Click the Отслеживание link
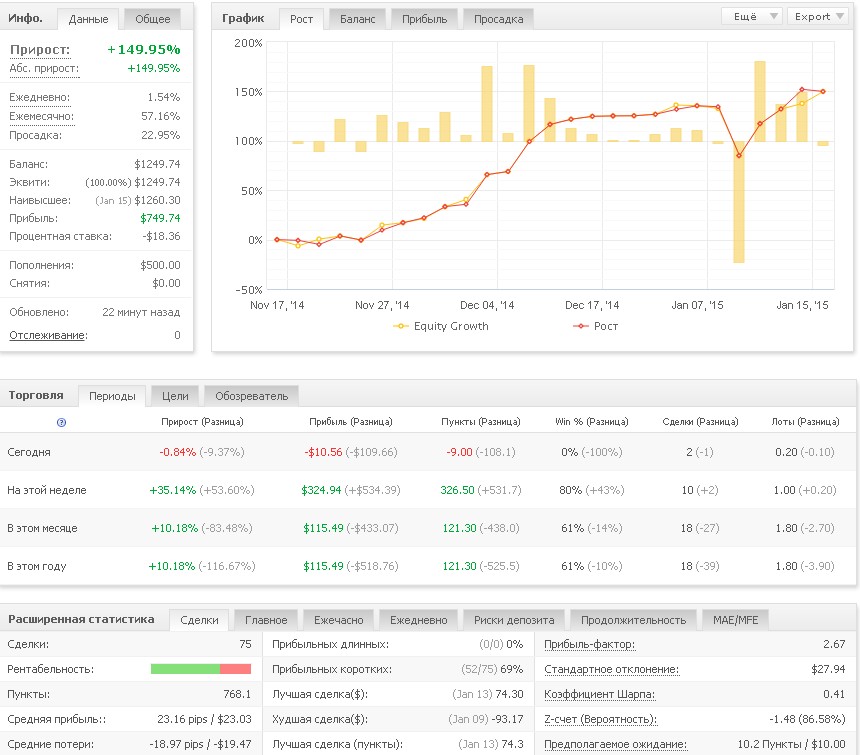 pos(47,335)
